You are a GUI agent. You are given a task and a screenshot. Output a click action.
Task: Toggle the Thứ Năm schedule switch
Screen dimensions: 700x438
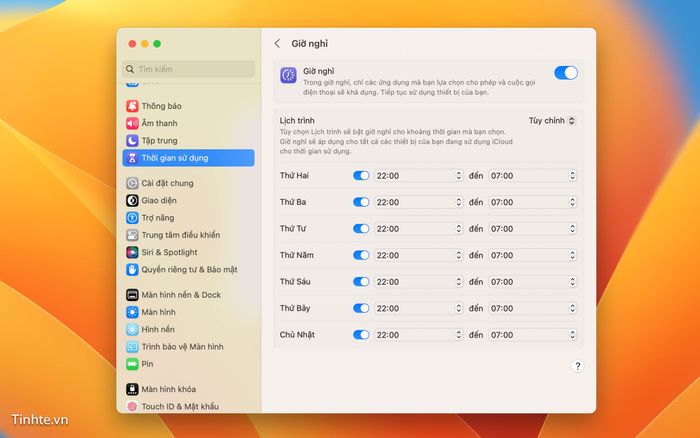point(361,255)
